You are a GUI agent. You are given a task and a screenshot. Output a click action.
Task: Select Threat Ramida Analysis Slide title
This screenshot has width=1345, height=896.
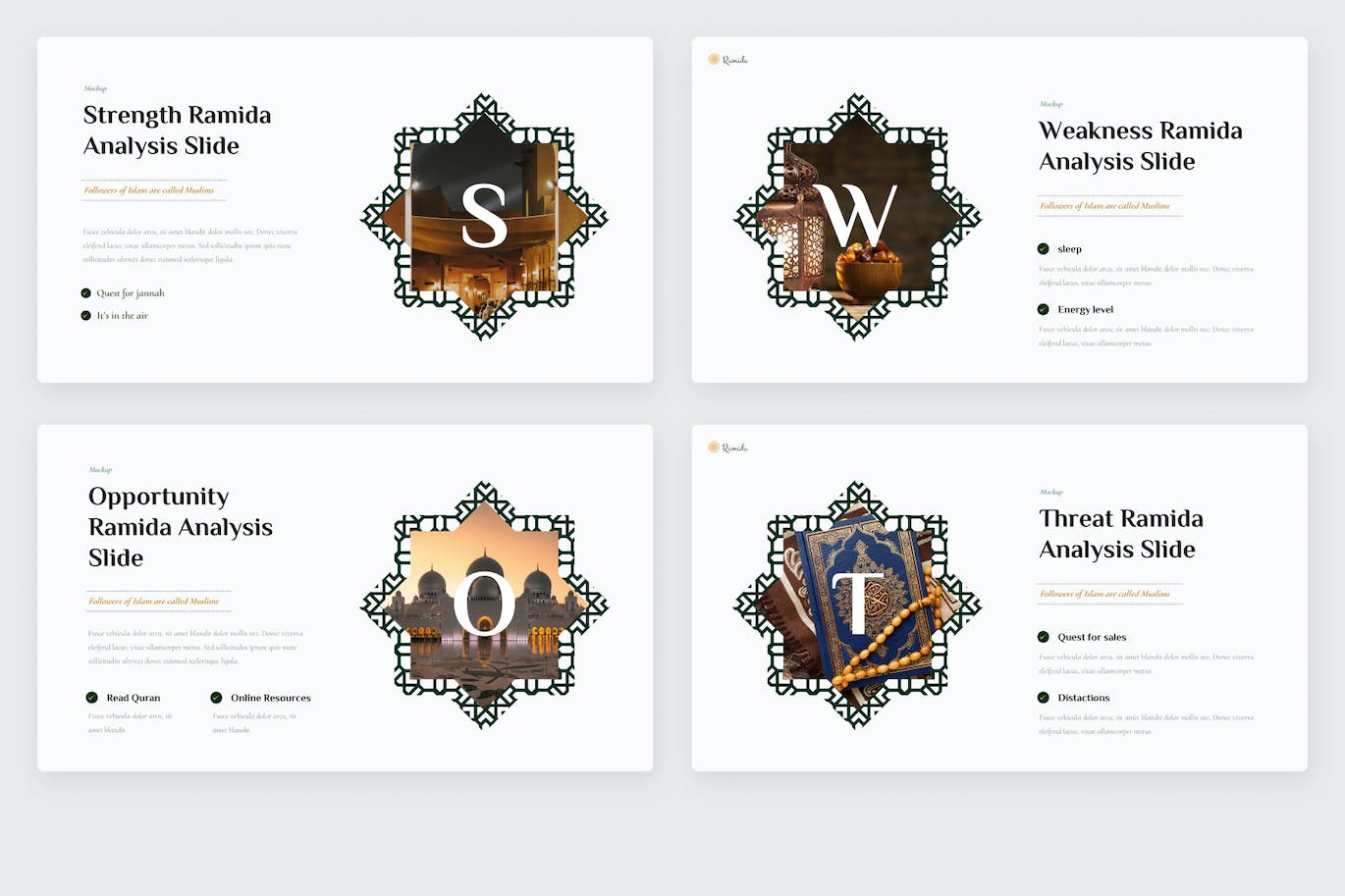(1121, 534)
